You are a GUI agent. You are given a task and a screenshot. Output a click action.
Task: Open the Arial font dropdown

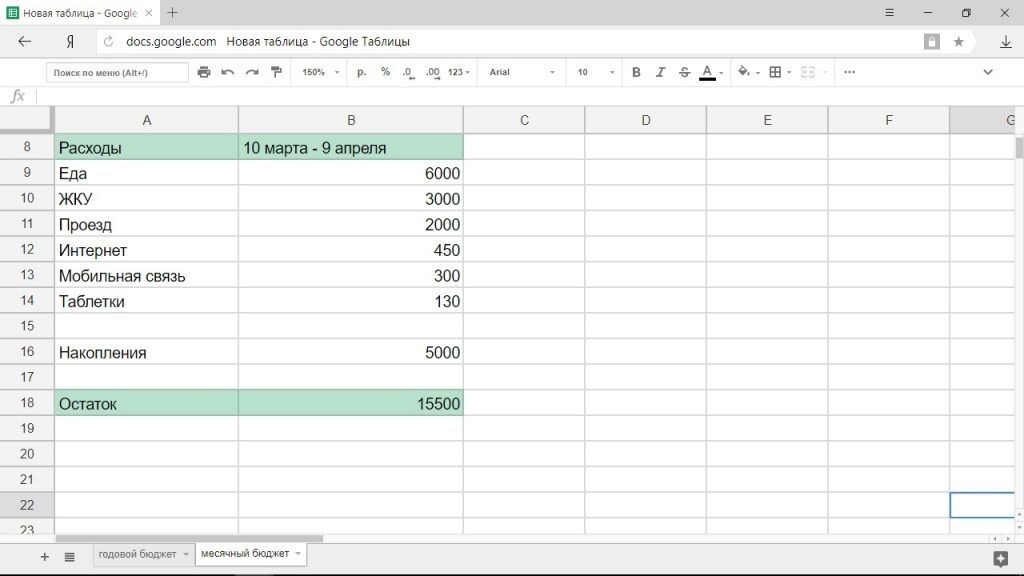pos(522,72)
